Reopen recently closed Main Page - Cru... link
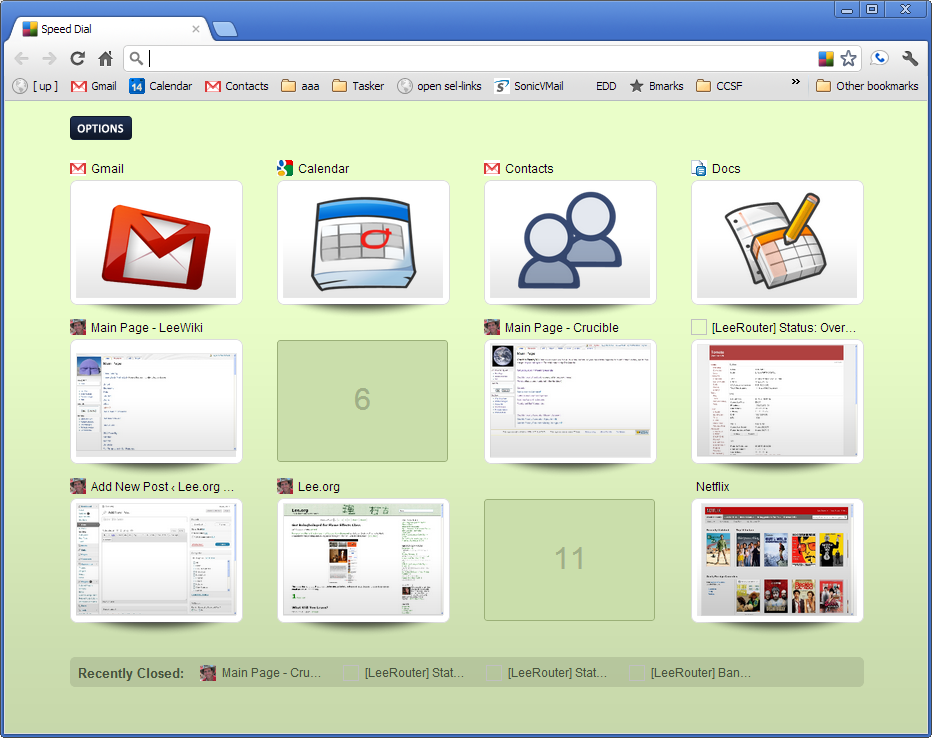This screenshot has height=738, width=932. pyautogui.click(x=261, y=673)
